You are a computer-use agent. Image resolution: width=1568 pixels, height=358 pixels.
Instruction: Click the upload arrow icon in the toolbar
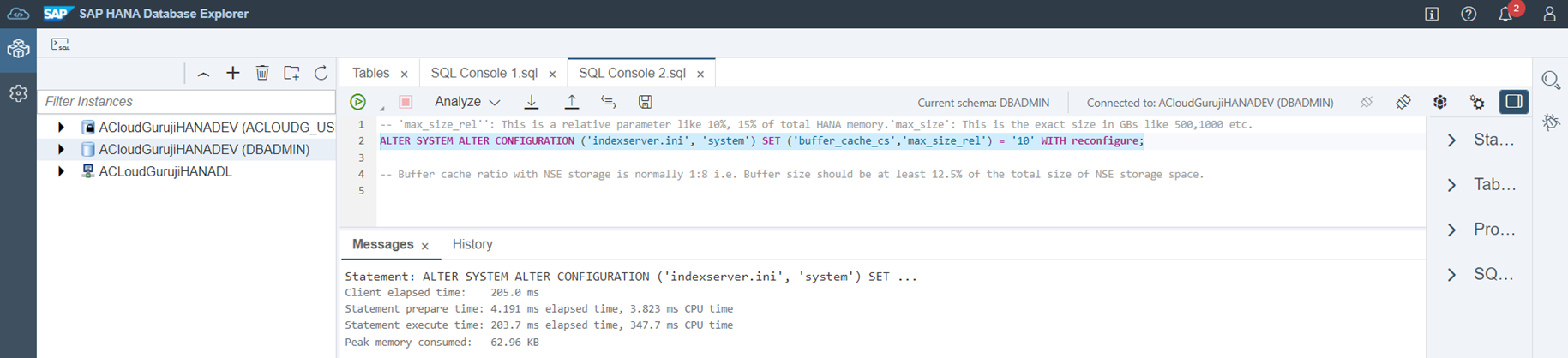(x=571, y=102)
